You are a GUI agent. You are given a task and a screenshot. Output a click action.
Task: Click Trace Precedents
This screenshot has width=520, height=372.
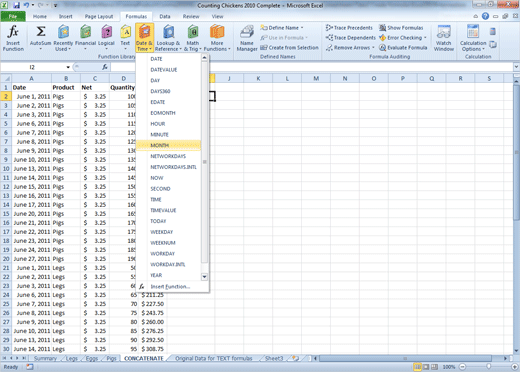[x=349, y=28]
